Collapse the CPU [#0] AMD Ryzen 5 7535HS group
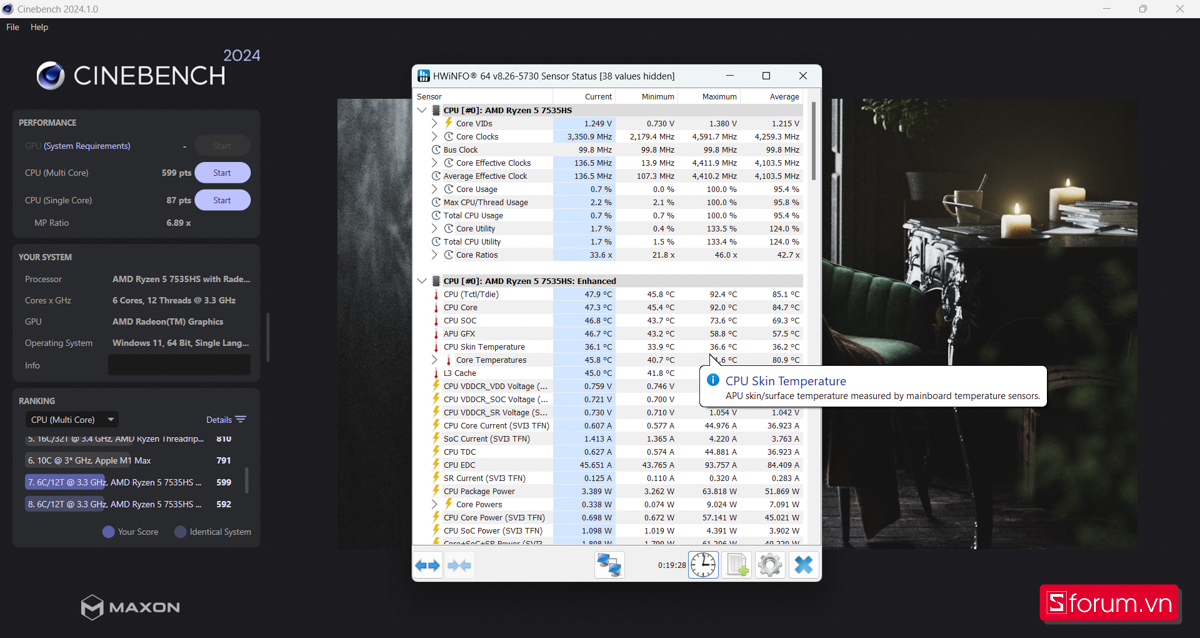This screenshot has width=1200, height=638. (422, 110)
